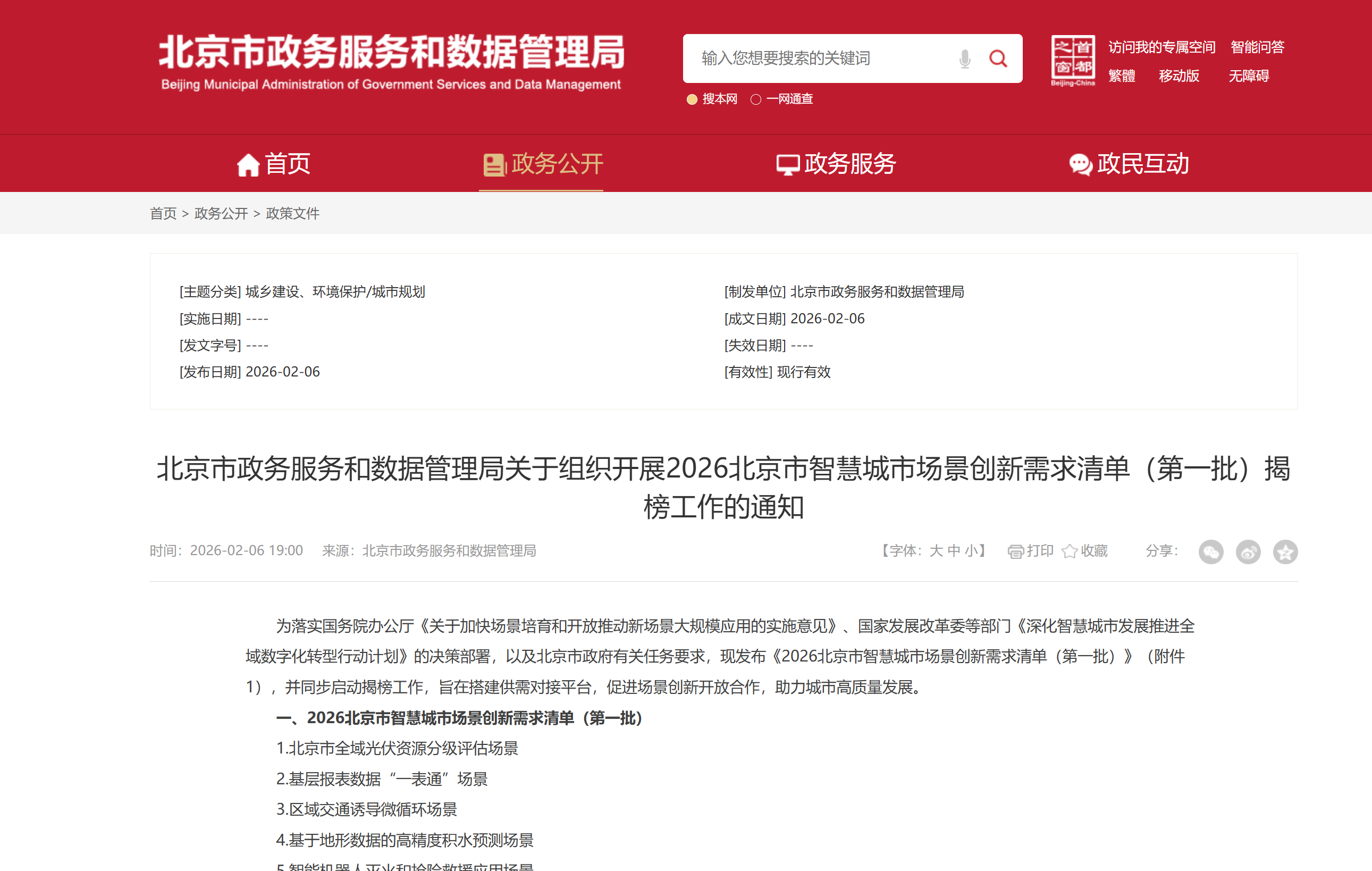Image resolution: width=1372 pixels, height=871 pixels.
Task: Share via QQ Zone star icon
Action: pos(1285,551)
